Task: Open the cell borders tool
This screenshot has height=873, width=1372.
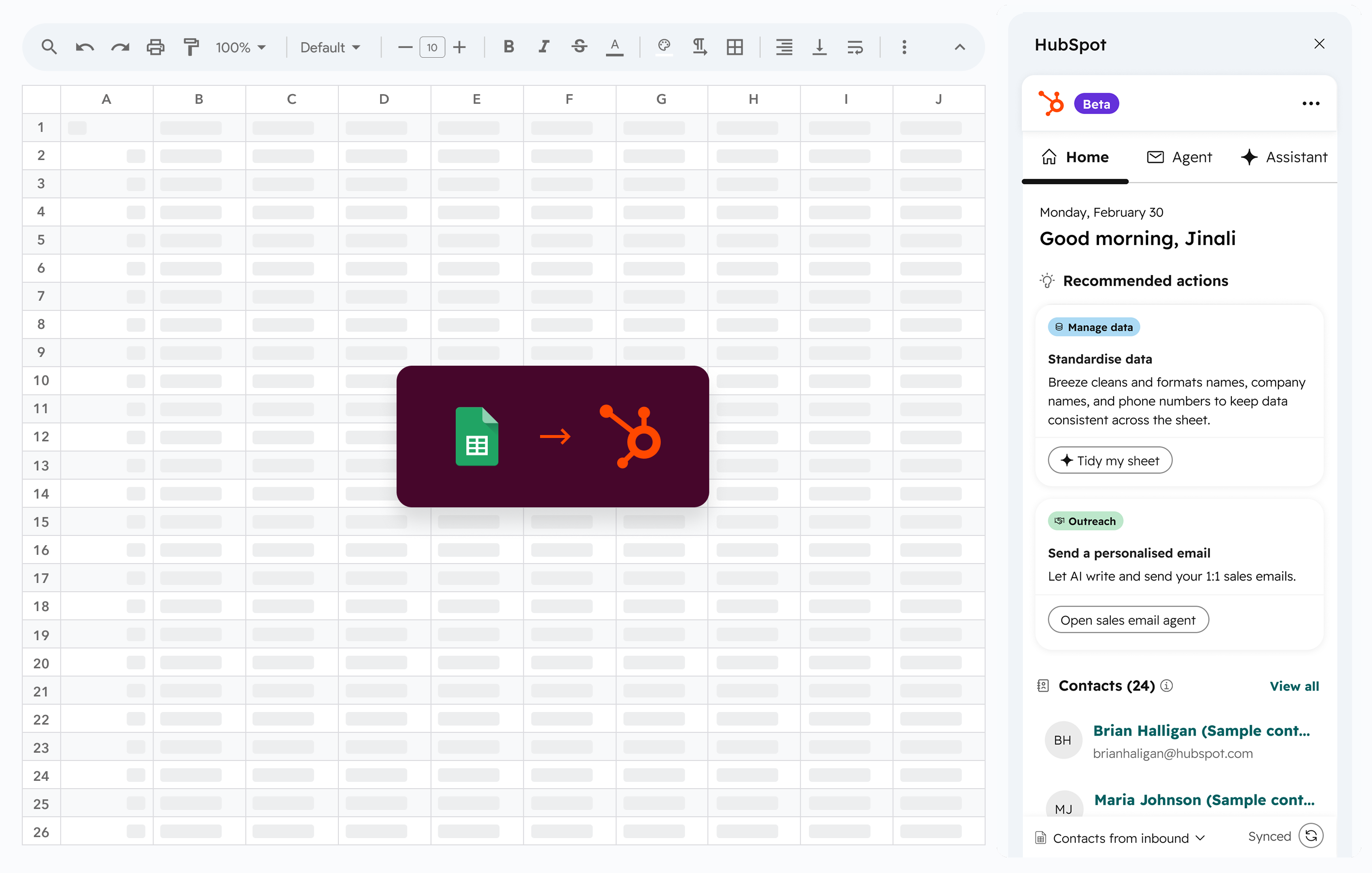Action: [735, 47]
